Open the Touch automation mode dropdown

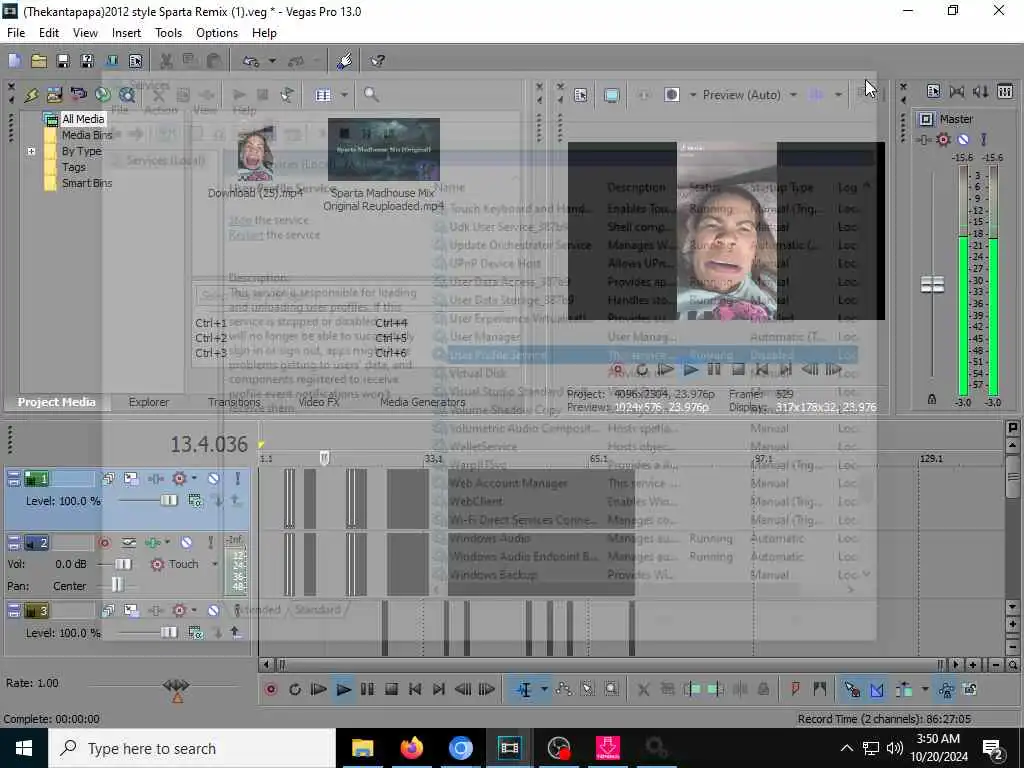pyautogui.click(x=214, y=564)
